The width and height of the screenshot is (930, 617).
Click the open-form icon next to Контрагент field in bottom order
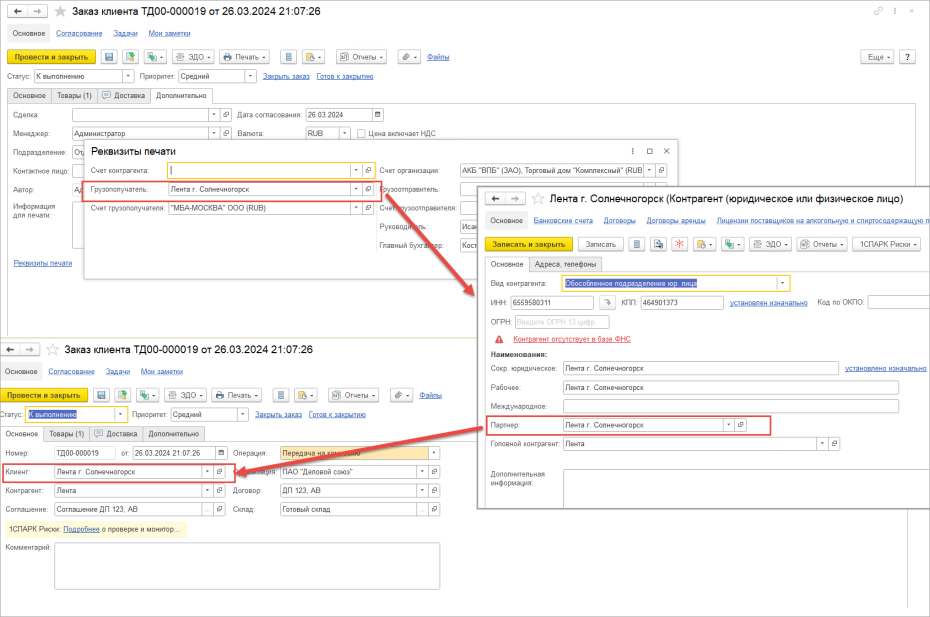point(219,491)
